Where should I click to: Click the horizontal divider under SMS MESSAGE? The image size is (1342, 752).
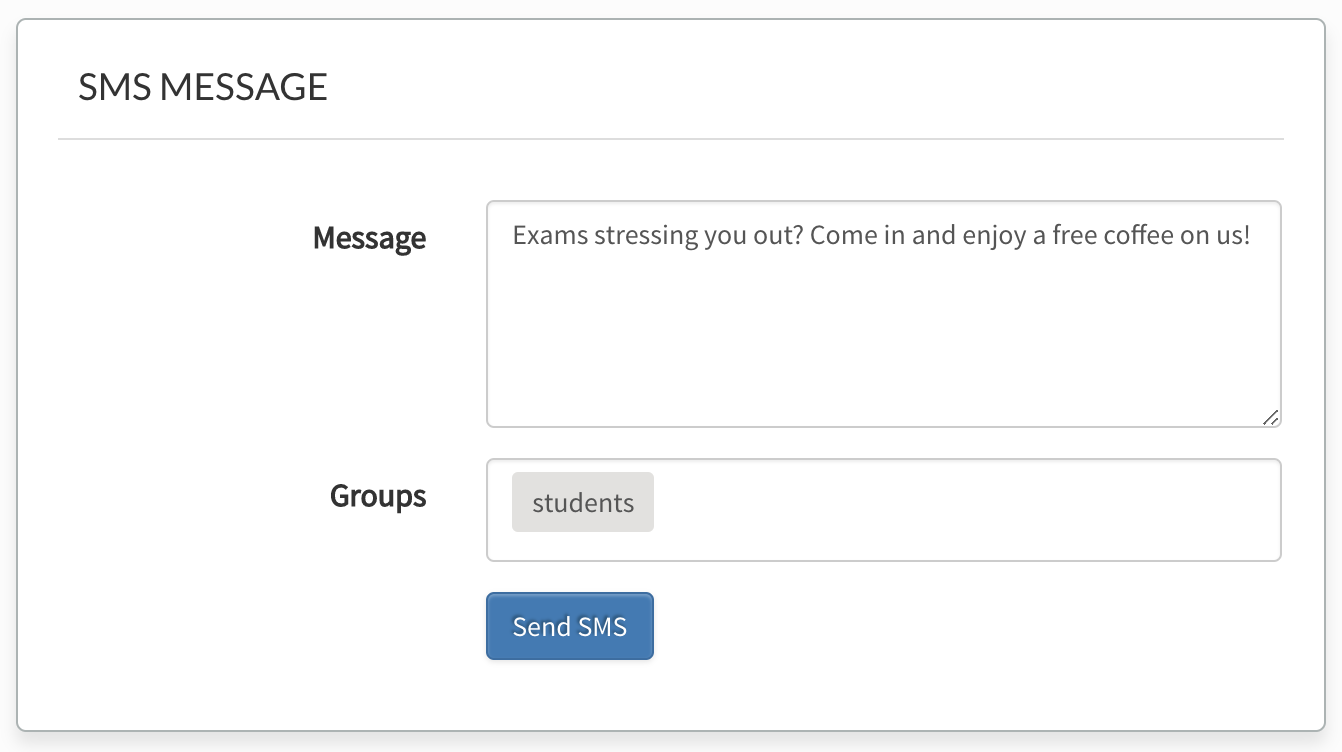[x=670, y=137]
